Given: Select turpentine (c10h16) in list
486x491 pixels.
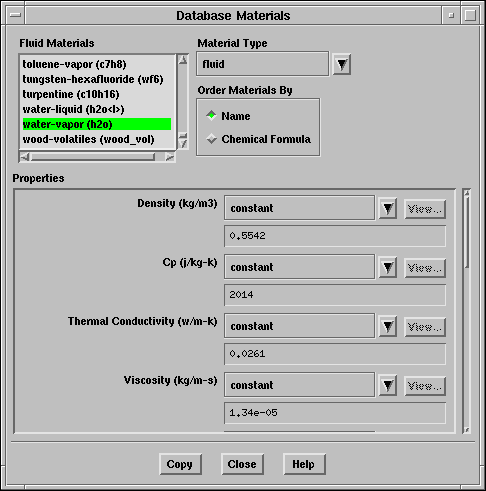Looking at the screenshot, I should (97, 94).
